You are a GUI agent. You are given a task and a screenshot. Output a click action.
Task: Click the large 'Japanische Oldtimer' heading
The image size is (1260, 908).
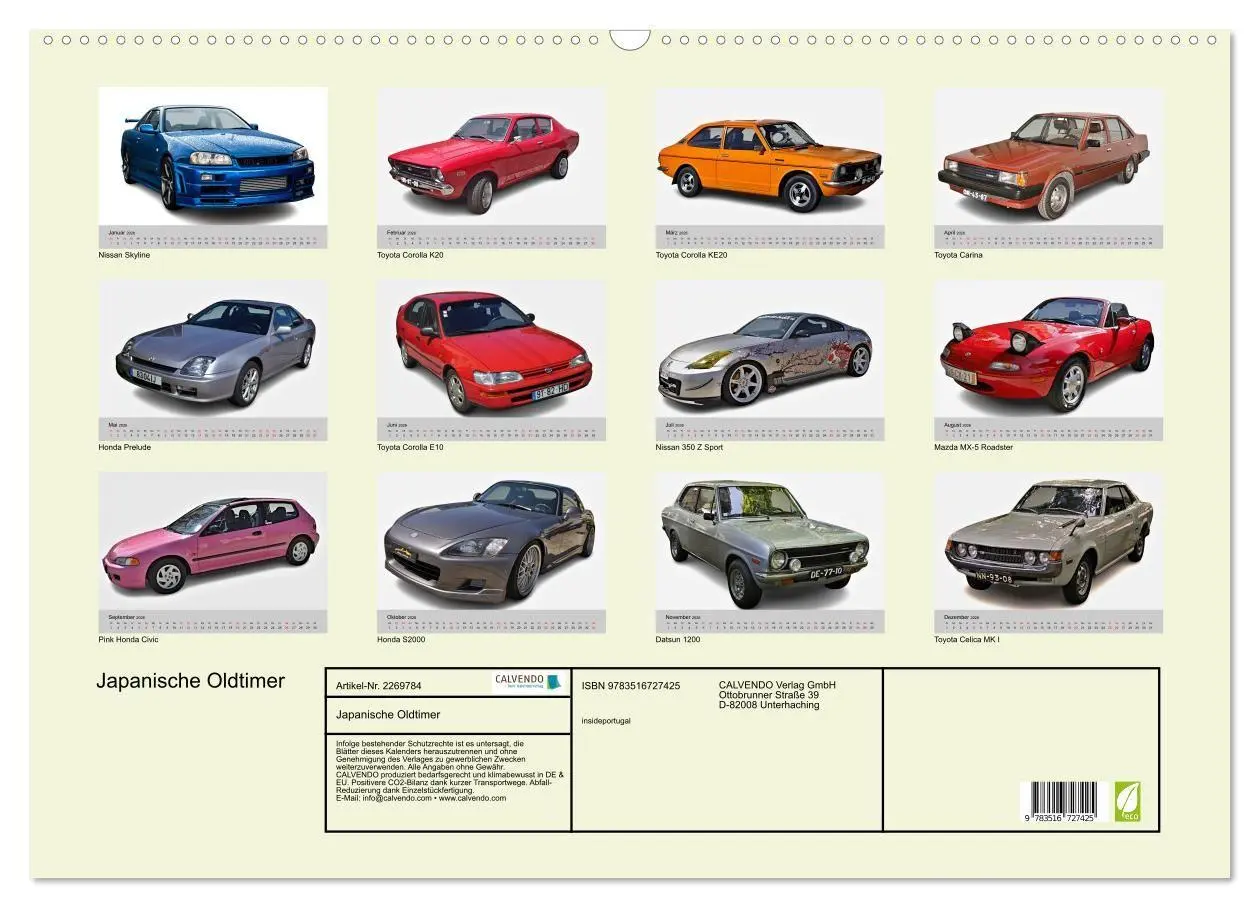pyautogui.click(x=191, y=681)
